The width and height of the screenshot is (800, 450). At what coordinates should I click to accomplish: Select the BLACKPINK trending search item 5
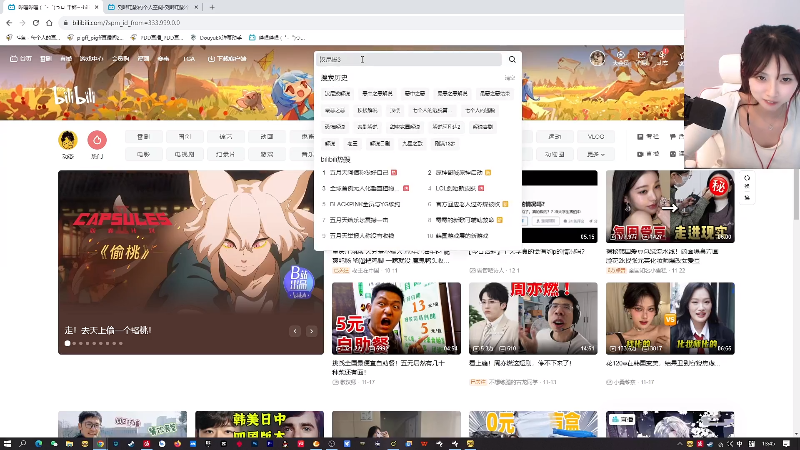pos(361,205)
